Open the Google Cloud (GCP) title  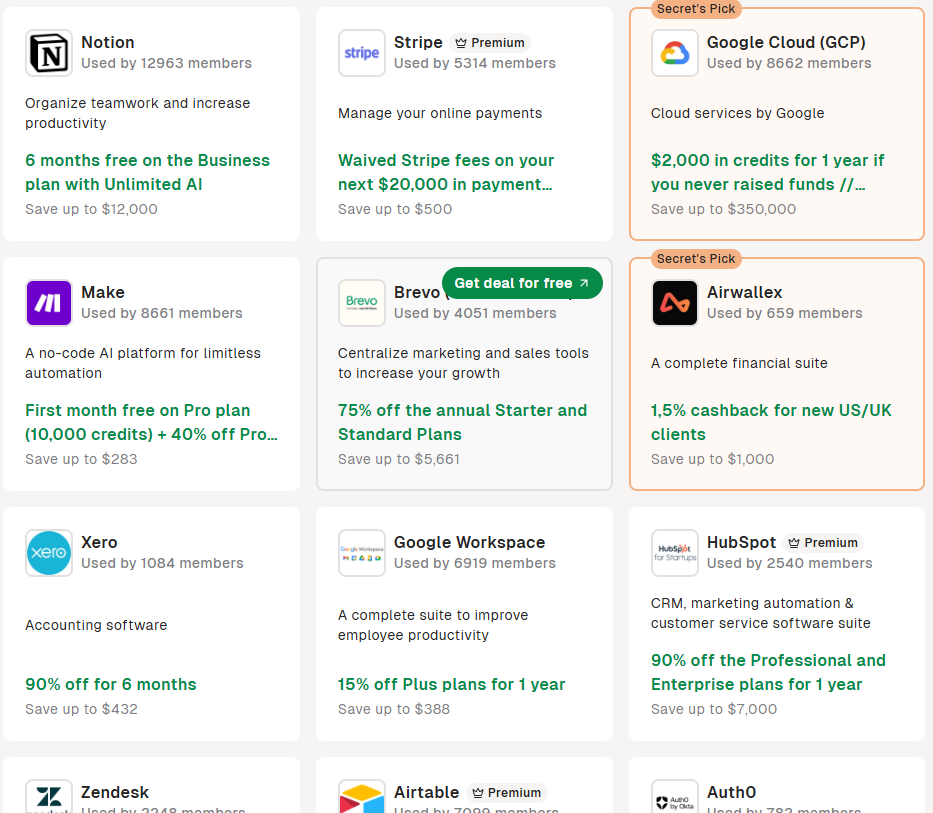[x=786, y=42]
